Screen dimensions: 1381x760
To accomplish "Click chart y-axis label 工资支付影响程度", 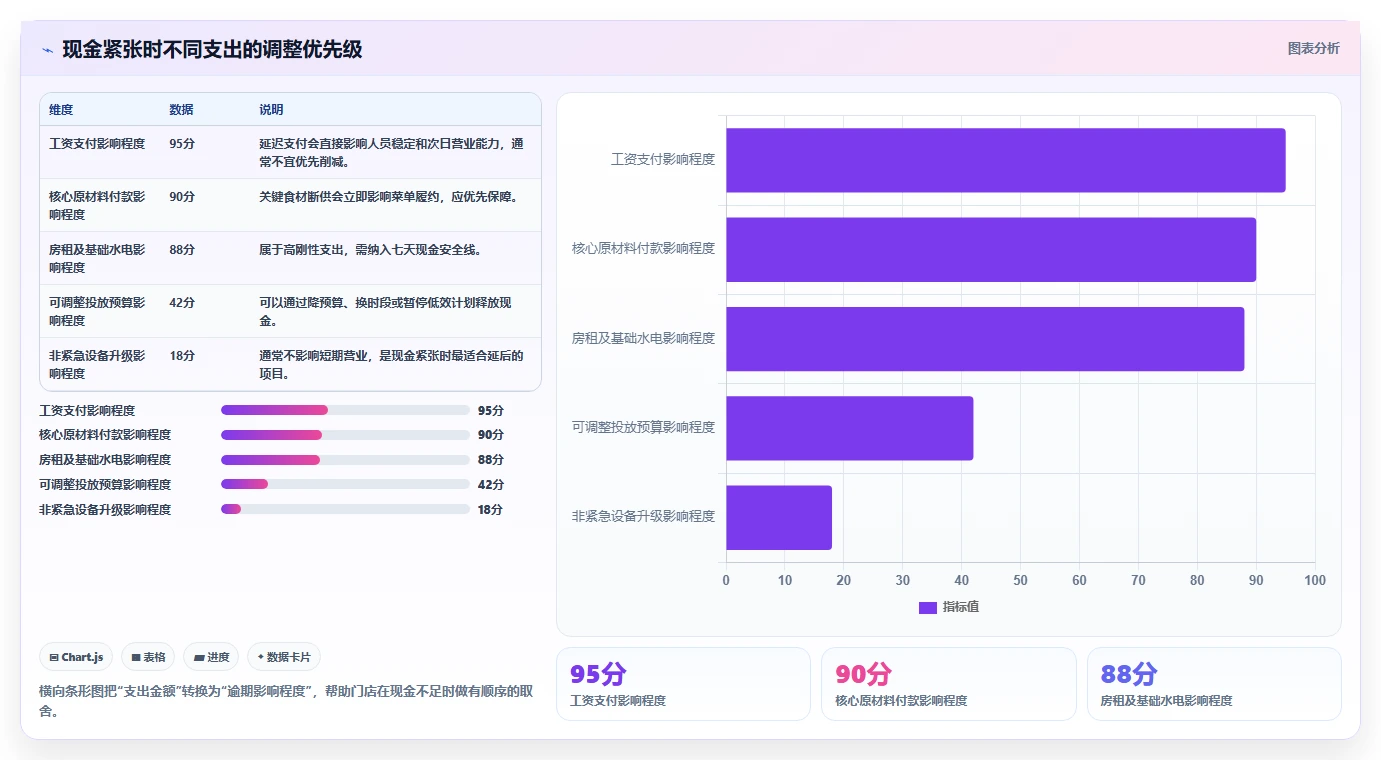I will tap(663, 159).
